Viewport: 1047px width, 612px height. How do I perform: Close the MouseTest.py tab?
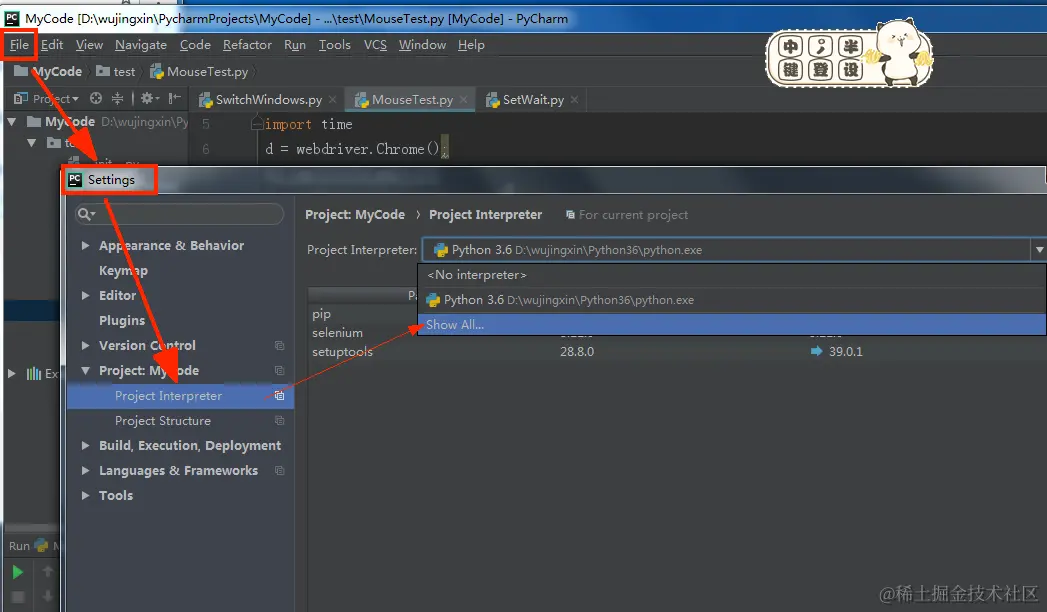(x=464, y=99)
